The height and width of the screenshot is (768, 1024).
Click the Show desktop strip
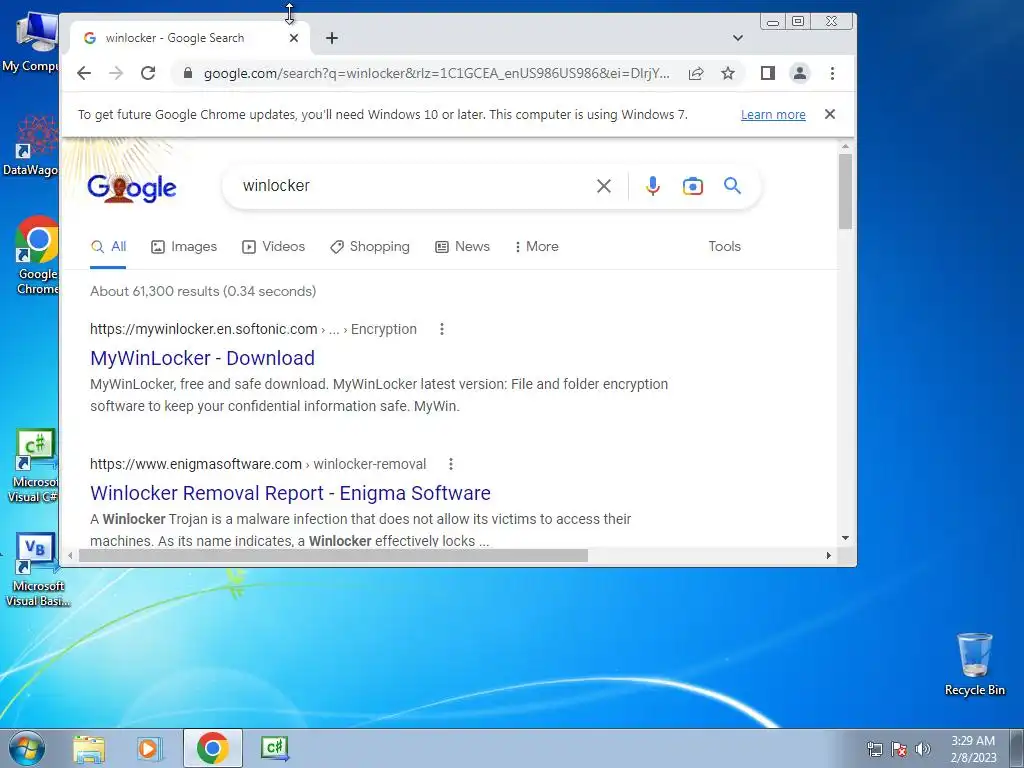pos(1017,748)
